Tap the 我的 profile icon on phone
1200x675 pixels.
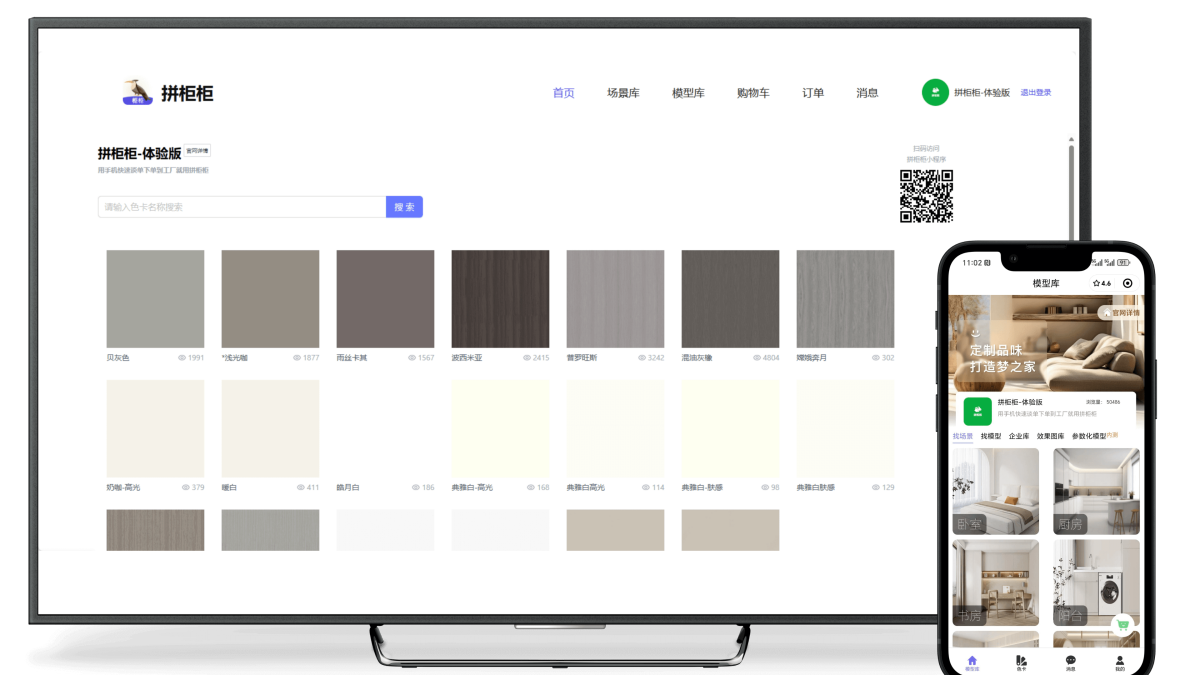1119,661
